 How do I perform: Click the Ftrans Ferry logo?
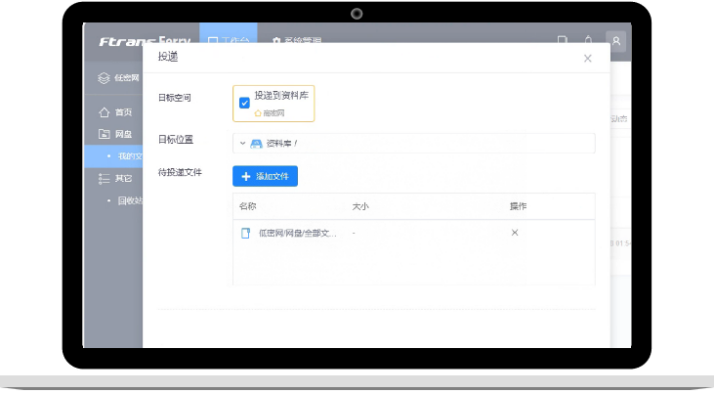144,41
